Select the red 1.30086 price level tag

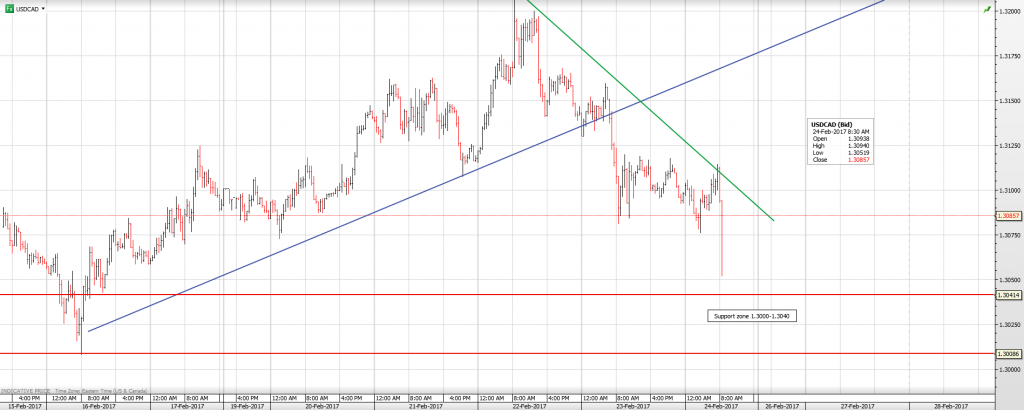(x=1009, y=353)
